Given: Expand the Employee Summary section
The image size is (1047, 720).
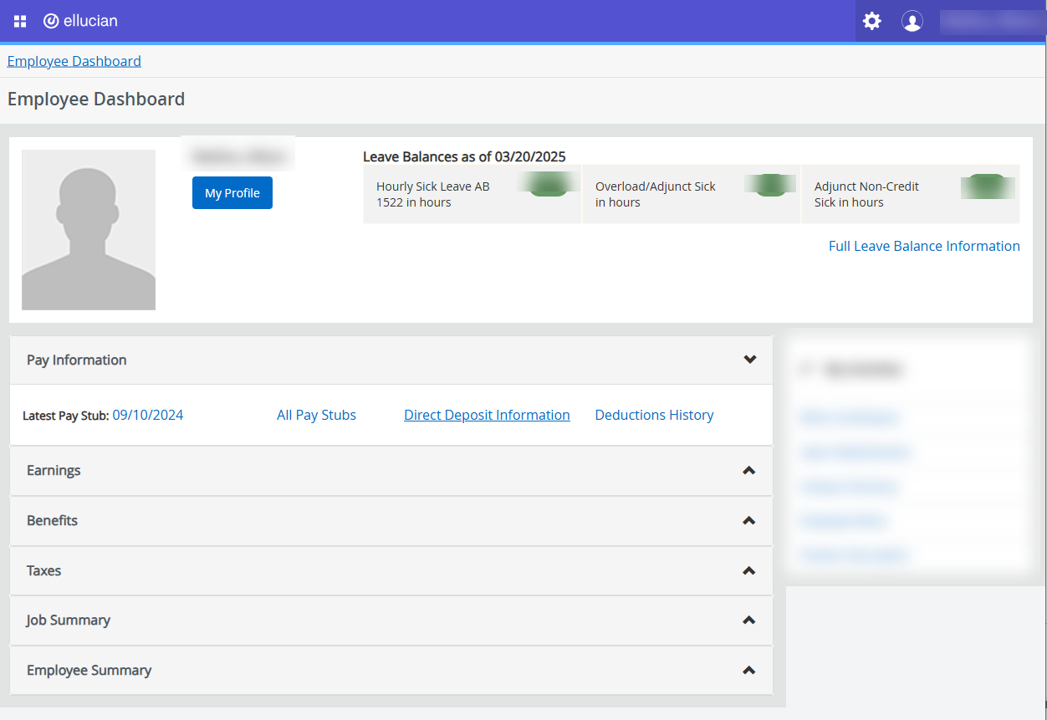Looking at the screenshot, I should coord(748,671).
